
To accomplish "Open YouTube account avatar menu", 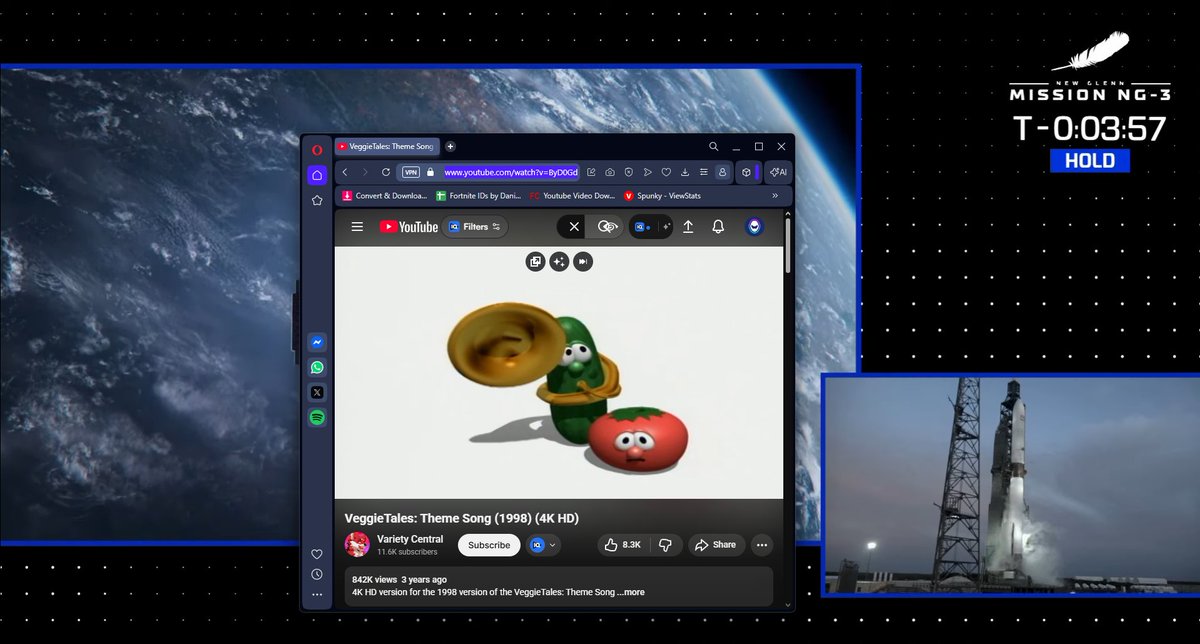I will 755,227.
